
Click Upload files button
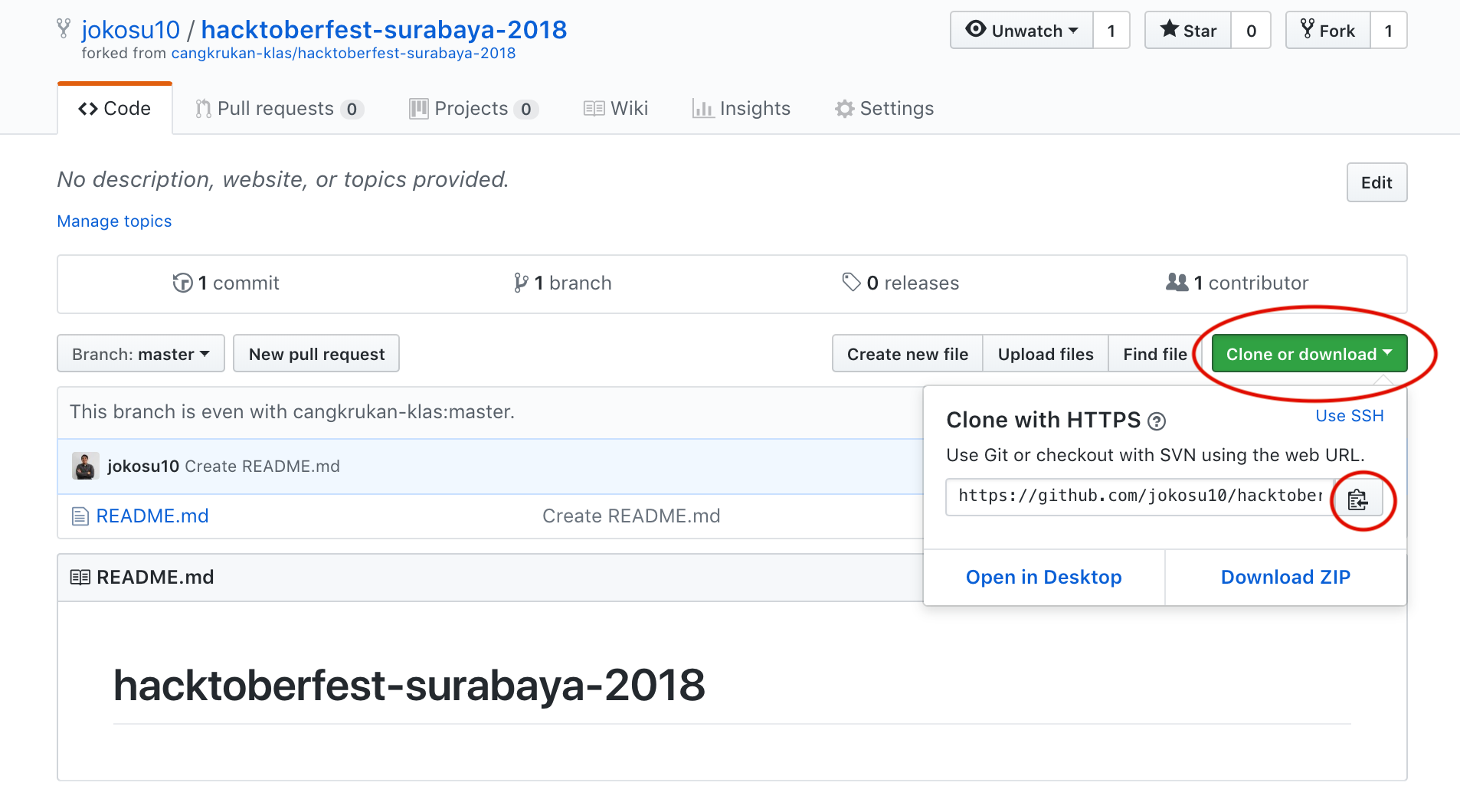coord(1046,354)
